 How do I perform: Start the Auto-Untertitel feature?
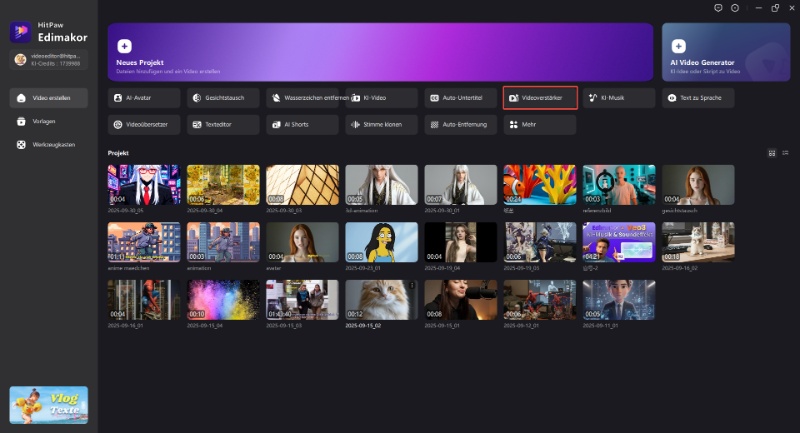click(x=460, y=98)
